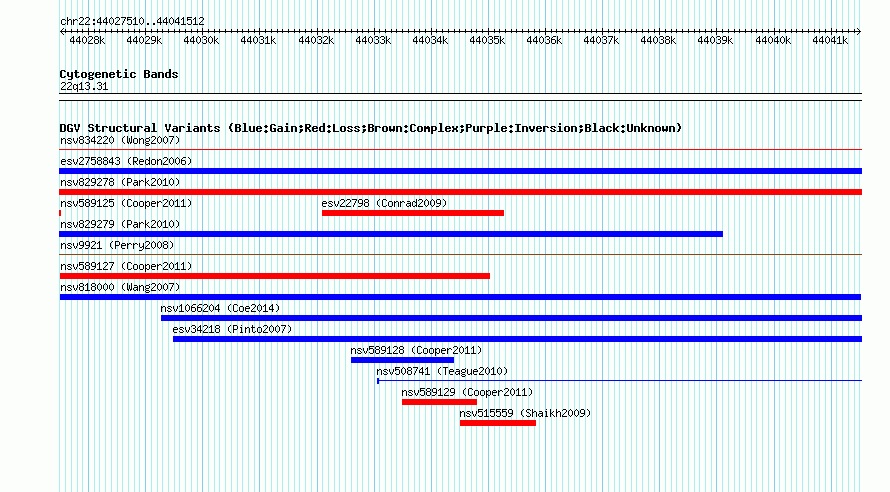Click the 22q13.31 band label
Image resolution: width=890 pixels, height=492 pixels.
pyautogui.click(x=84, y=86)
